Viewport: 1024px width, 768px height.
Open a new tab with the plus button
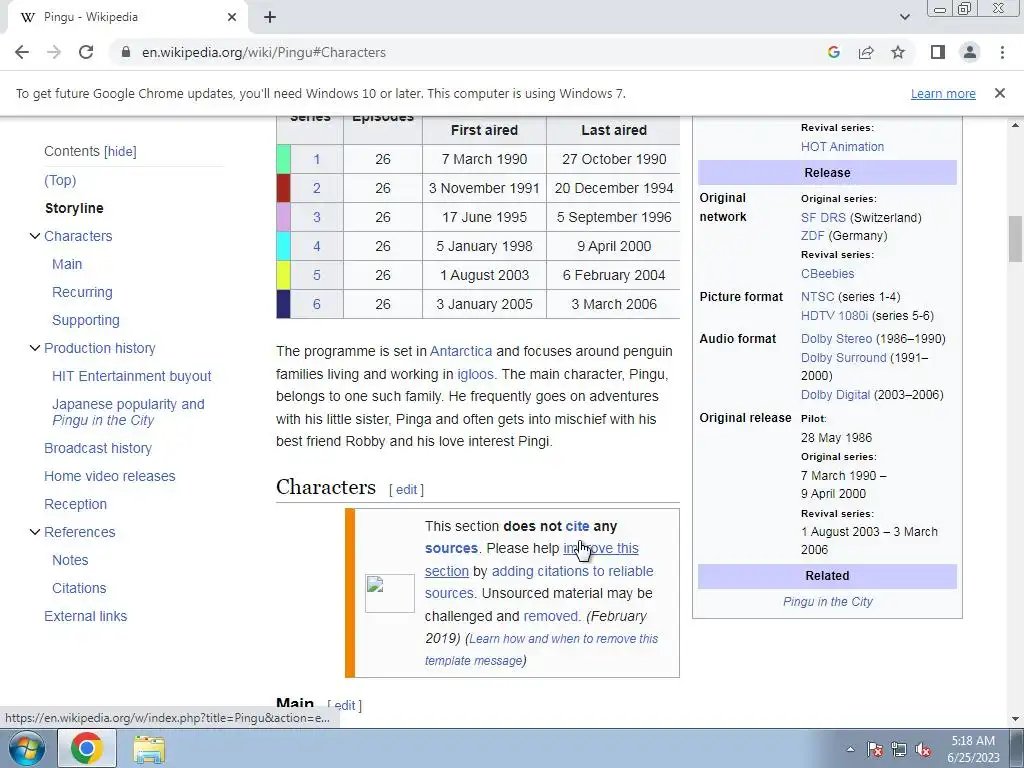click(270, 17)
